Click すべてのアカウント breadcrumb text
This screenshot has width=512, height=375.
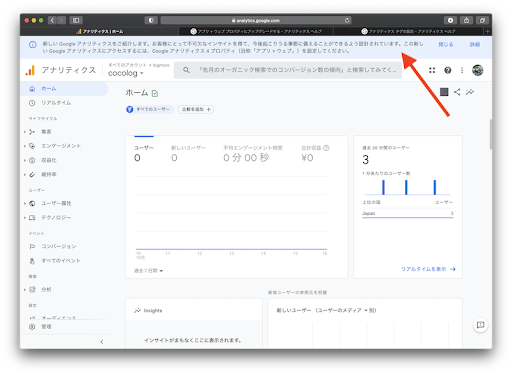point(127,65)
